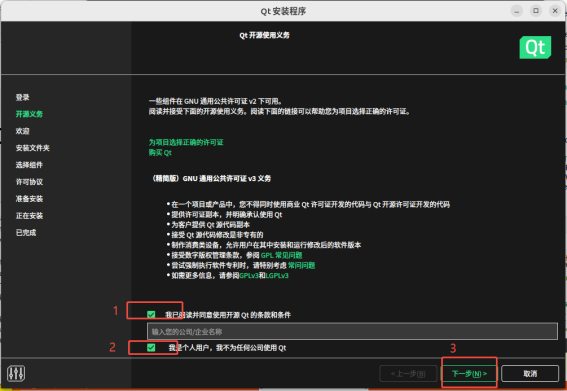
Task: Click label 我是个人用户，我不为任何公司使用 Qt
Action: [x=227, y=348]
